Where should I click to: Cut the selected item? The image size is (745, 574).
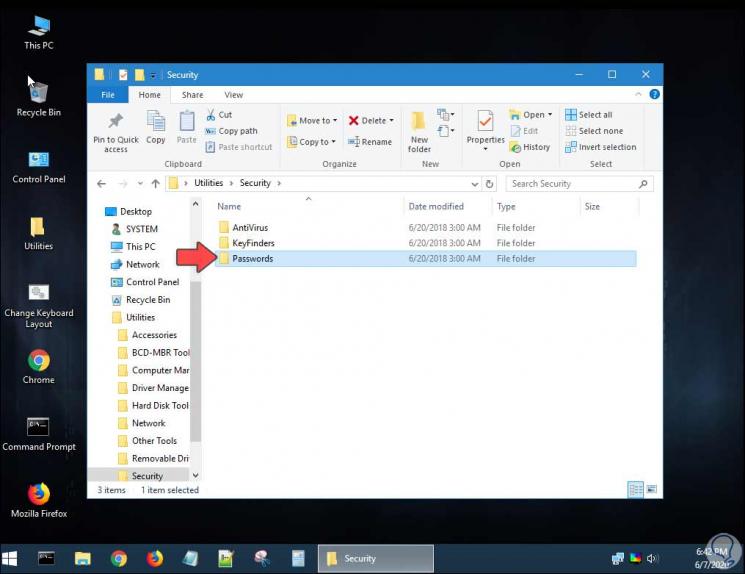(x=219, y=115)
